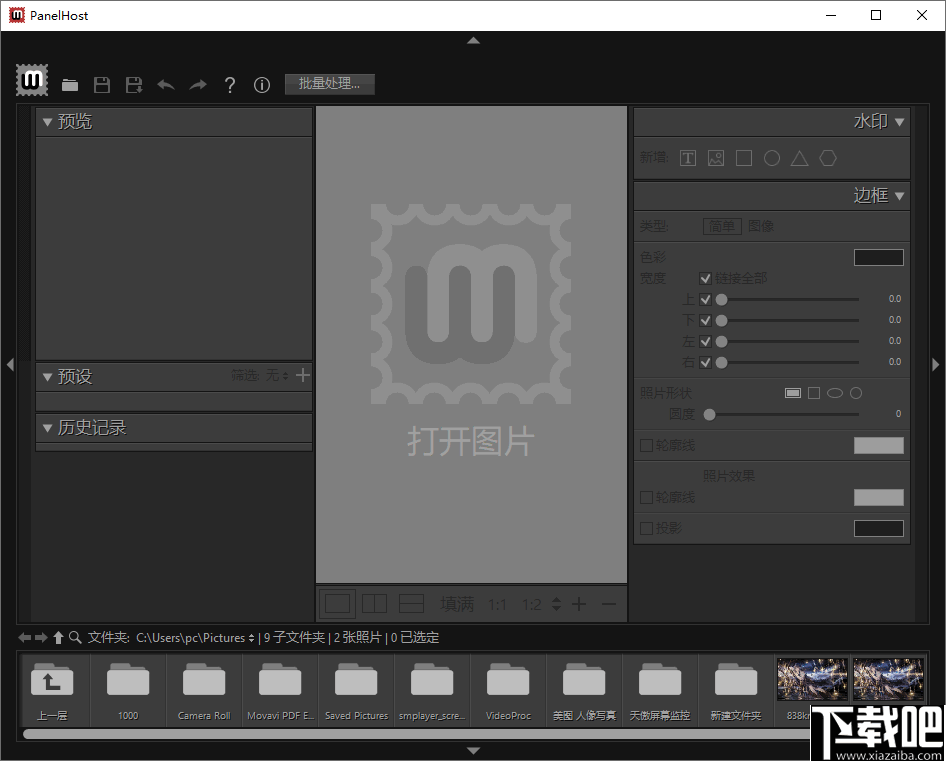Collapse the 水印 panel
Viewport: 946px width, 761px height.
tap(898, 120)
